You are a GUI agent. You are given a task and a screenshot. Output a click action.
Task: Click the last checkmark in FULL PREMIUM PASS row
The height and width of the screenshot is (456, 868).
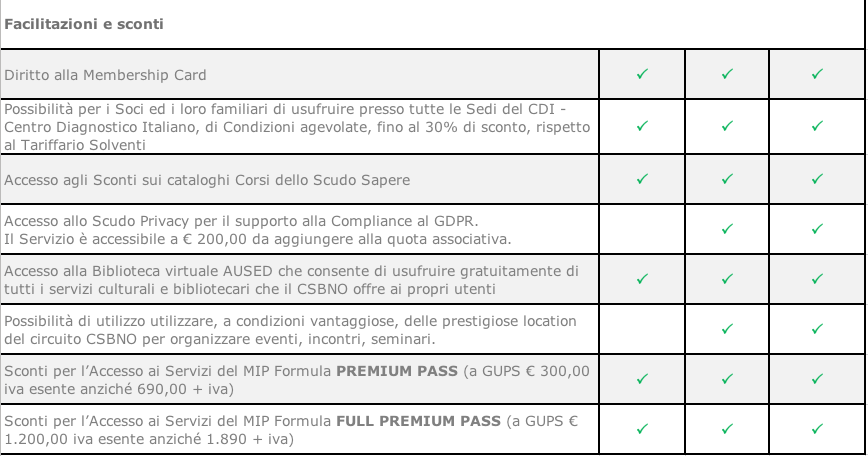click(817, 429)
